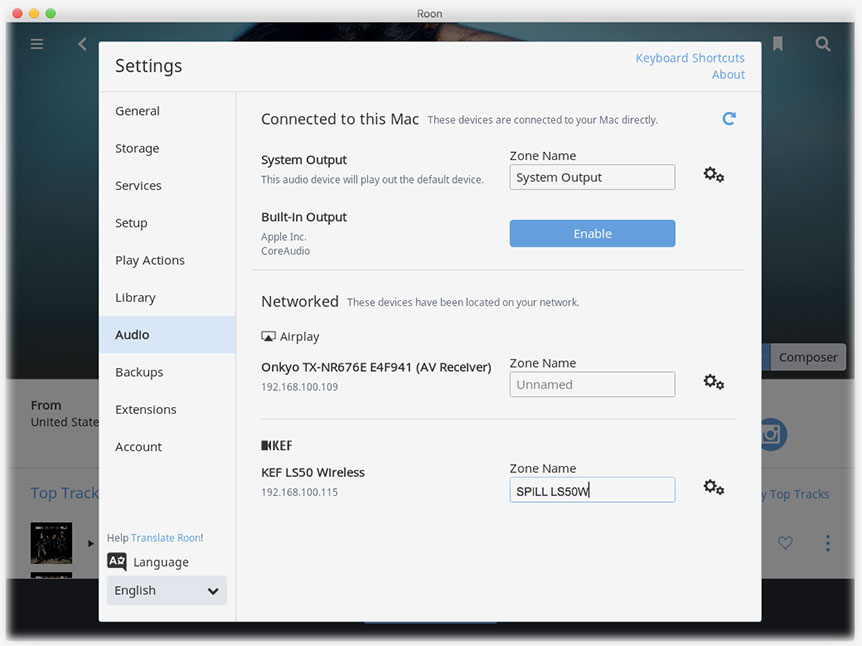Image resolution: width=862 pixels, height=646 pixels.
Task: Open the About link
Action: tap(728, 75)
